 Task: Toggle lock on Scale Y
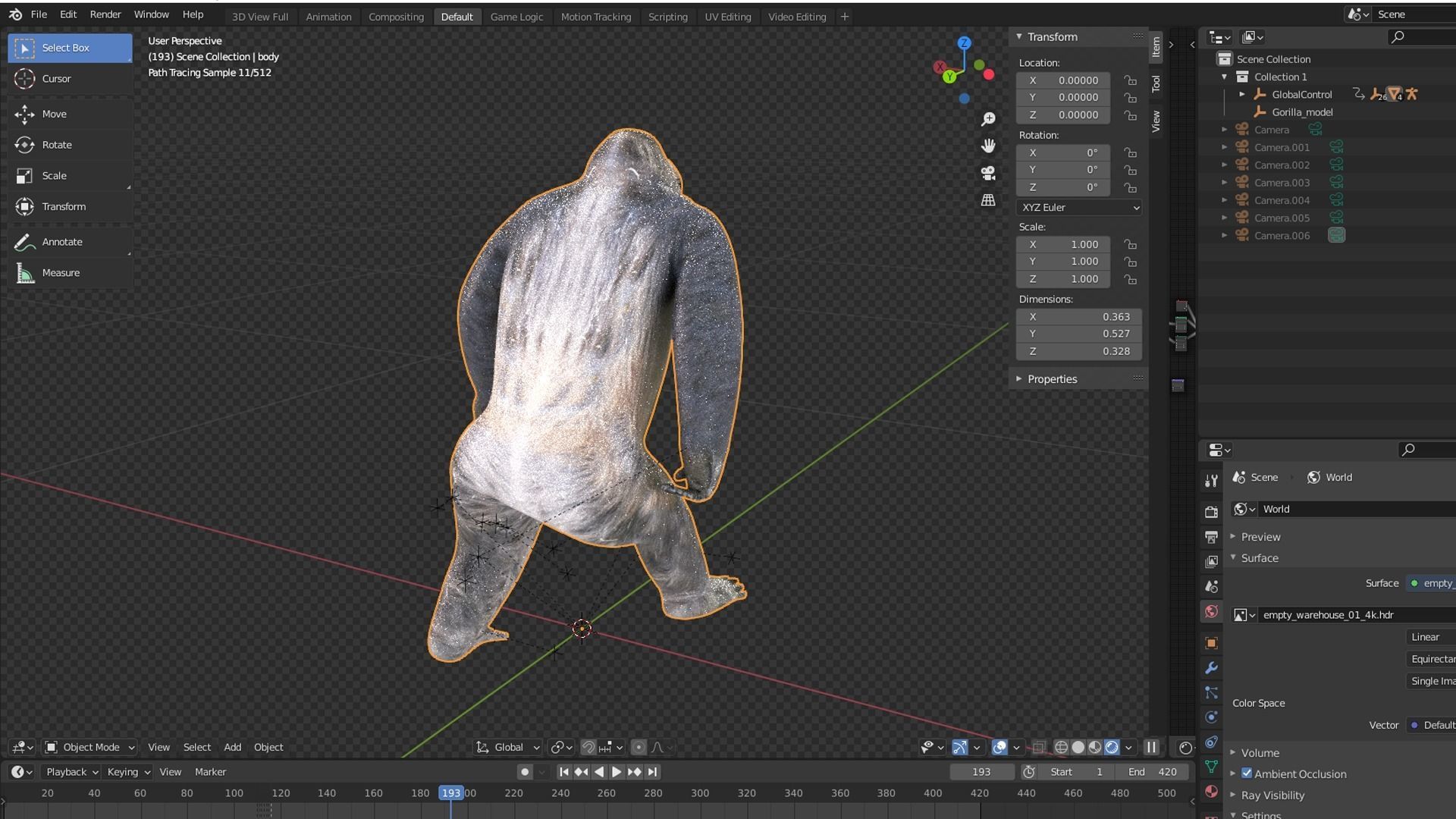point(1130,262)
